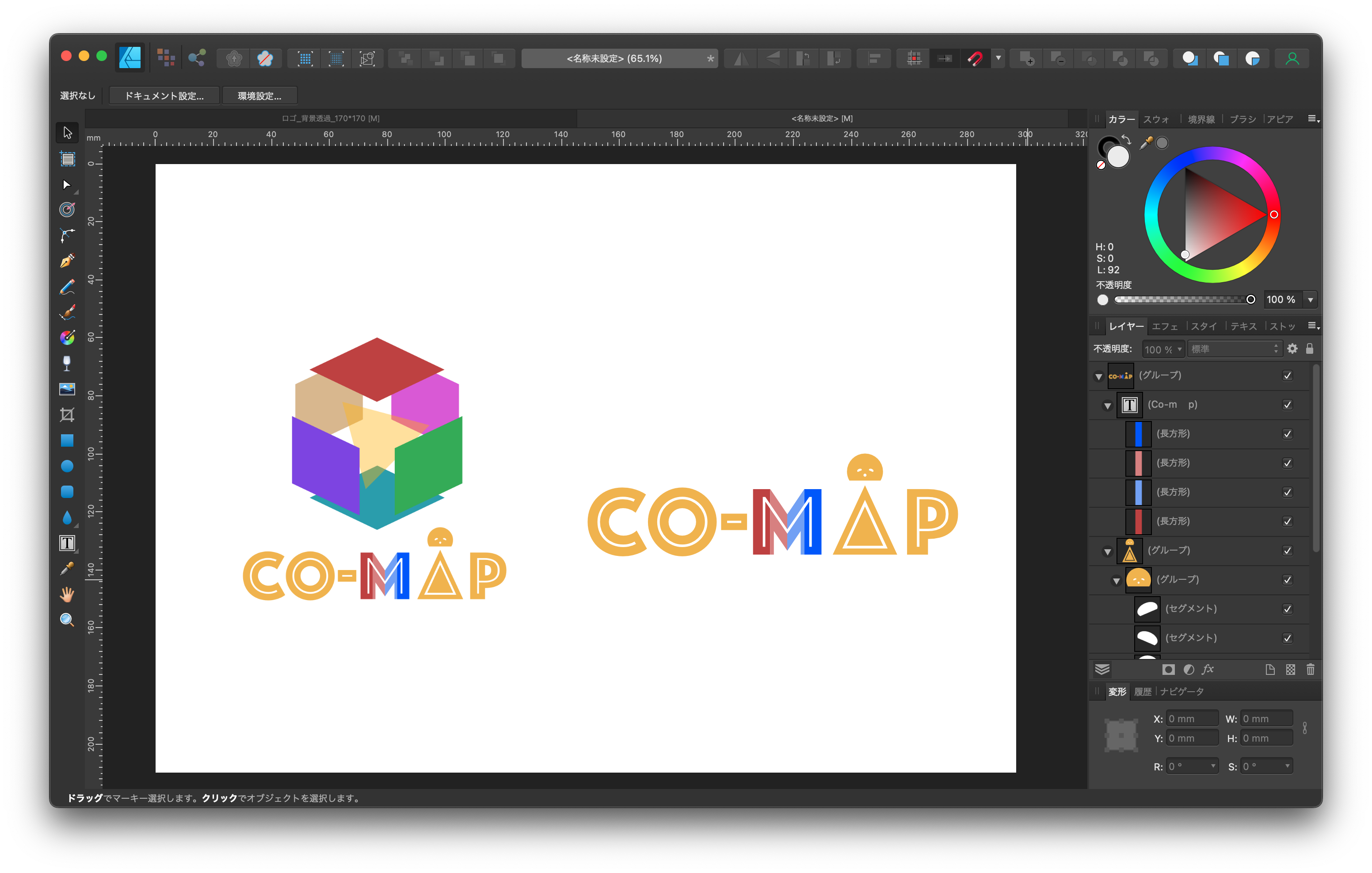Click the layer lock icon button
The width and height of the screenshot is (1372, 873).
[1309, 348]
